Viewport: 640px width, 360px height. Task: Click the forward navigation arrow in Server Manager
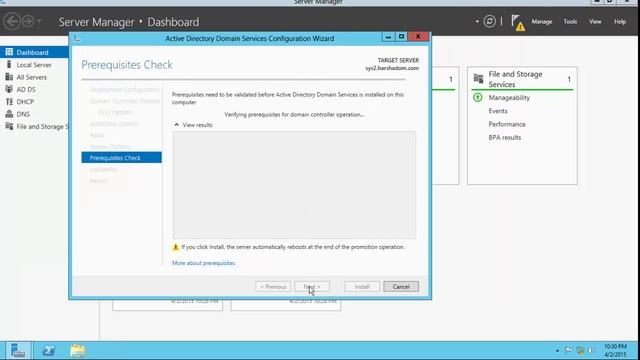28,21
